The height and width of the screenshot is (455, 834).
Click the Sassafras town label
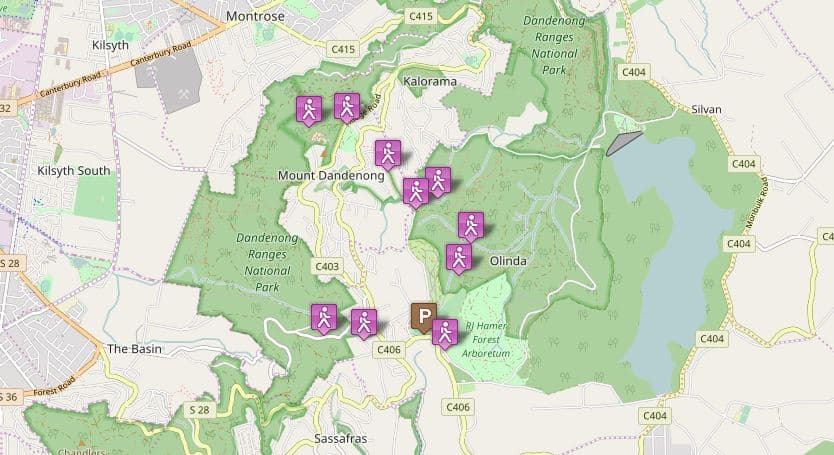click(340, 439)
